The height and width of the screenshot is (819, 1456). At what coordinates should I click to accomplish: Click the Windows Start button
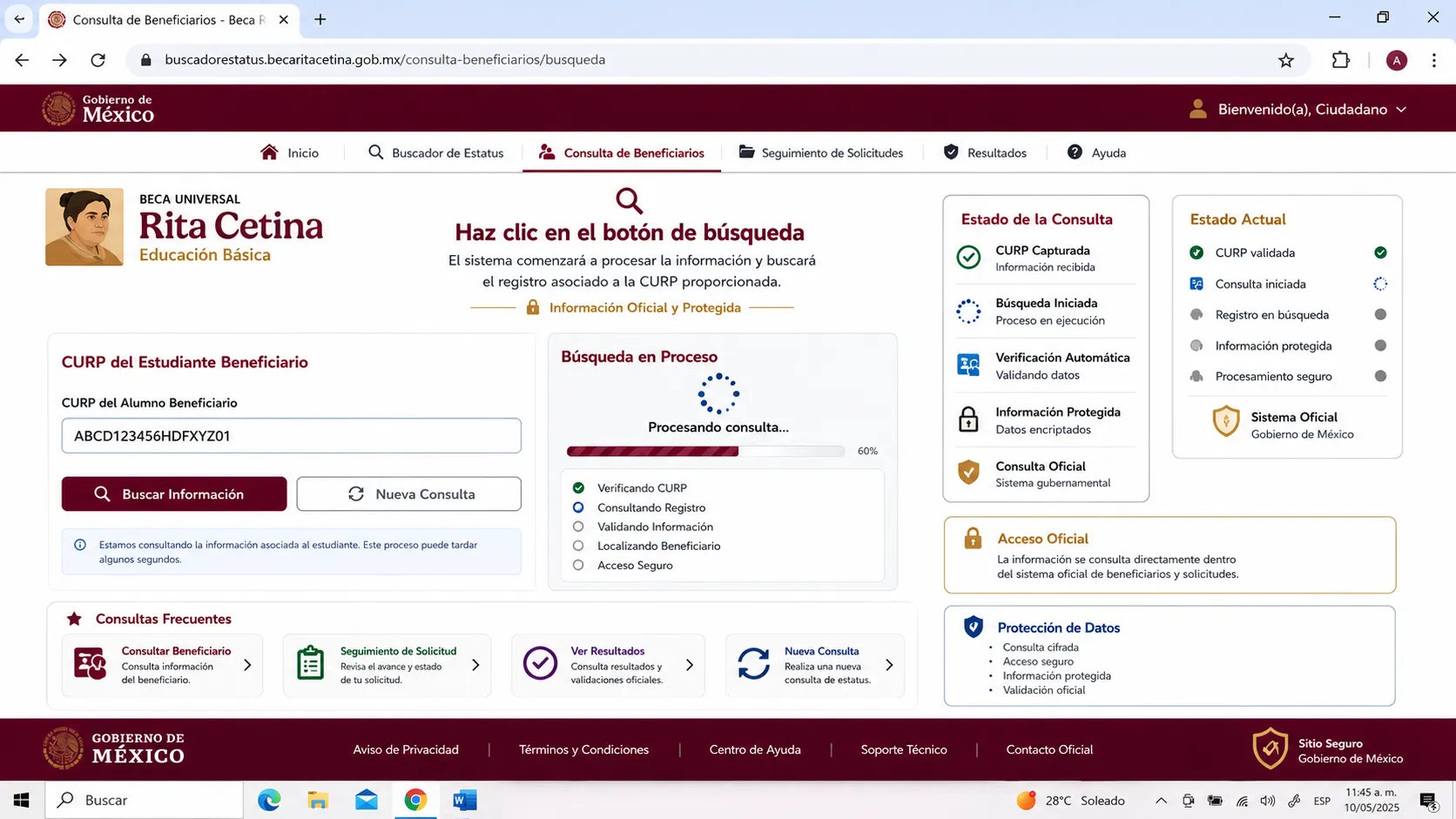[22, 800]
